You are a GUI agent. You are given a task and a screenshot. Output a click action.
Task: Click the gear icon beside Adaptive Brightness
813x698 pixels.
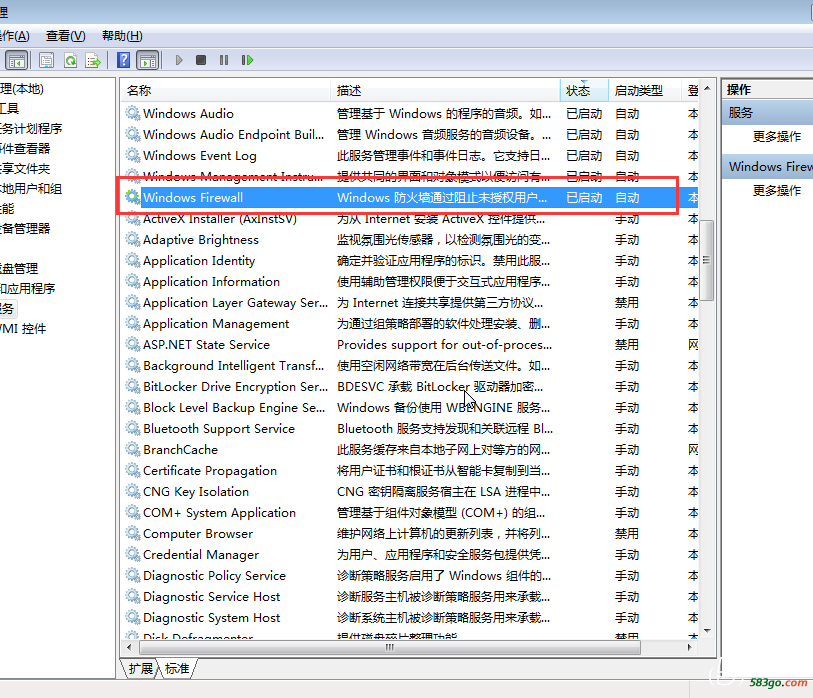click(133, 239)
